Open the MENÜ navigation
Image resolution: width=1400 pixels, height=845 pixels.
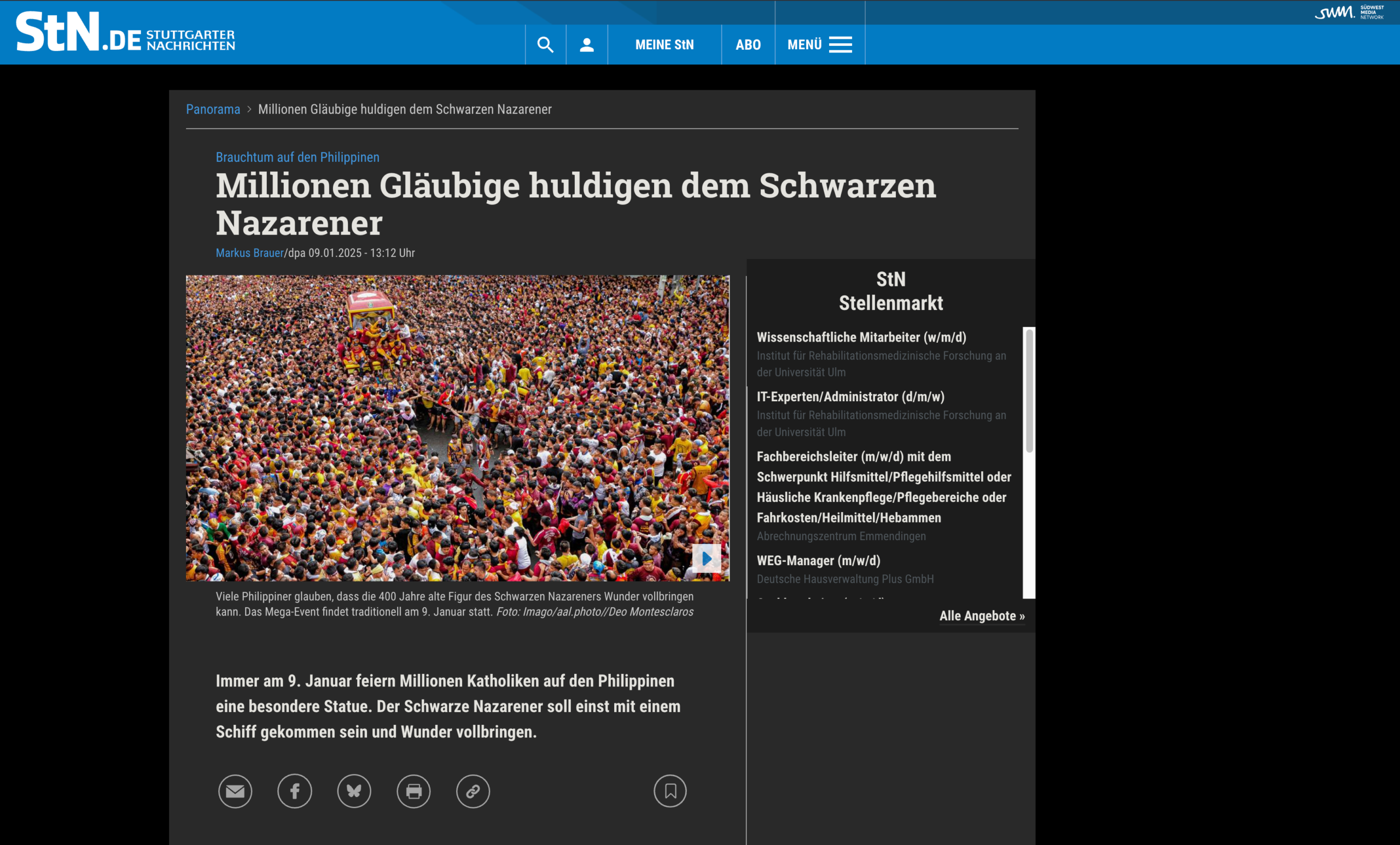pos(818,44)
